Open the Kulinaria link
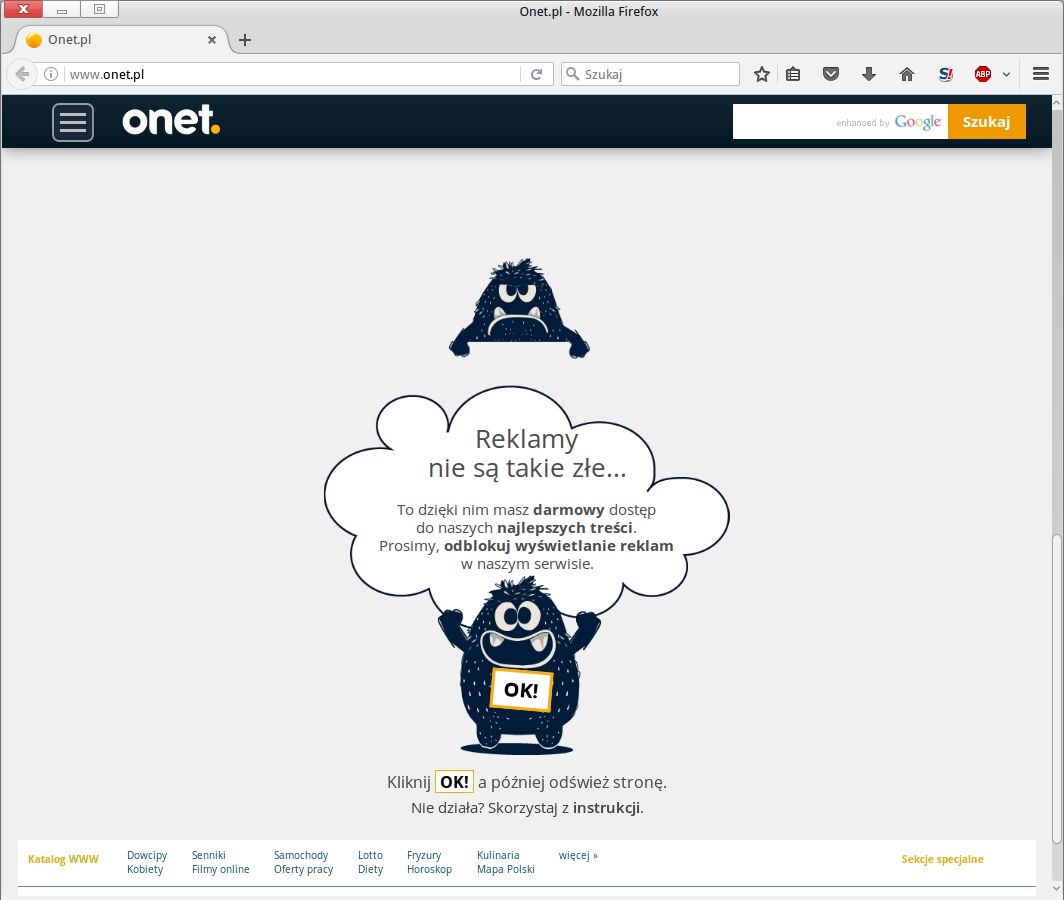This screenshot has height=900, width=1064. (498, 855)
